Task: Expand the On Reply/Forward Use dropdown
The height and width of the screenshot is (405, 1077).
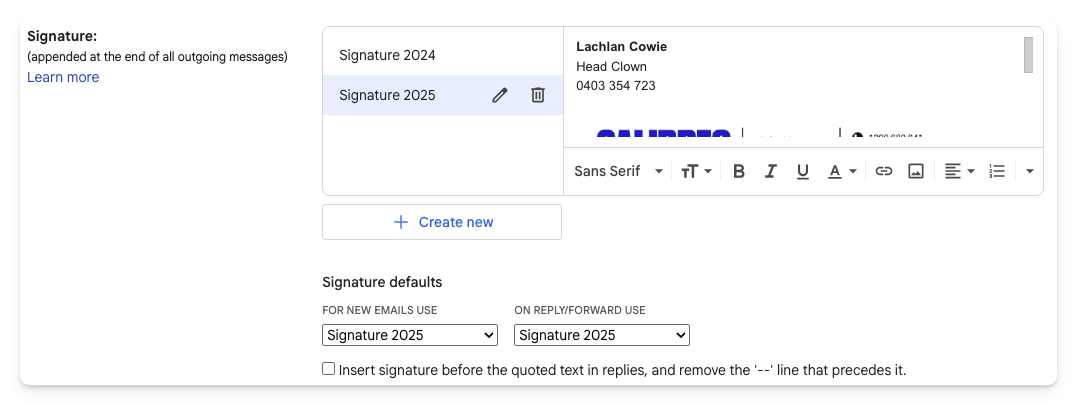Action: (602, 335)
